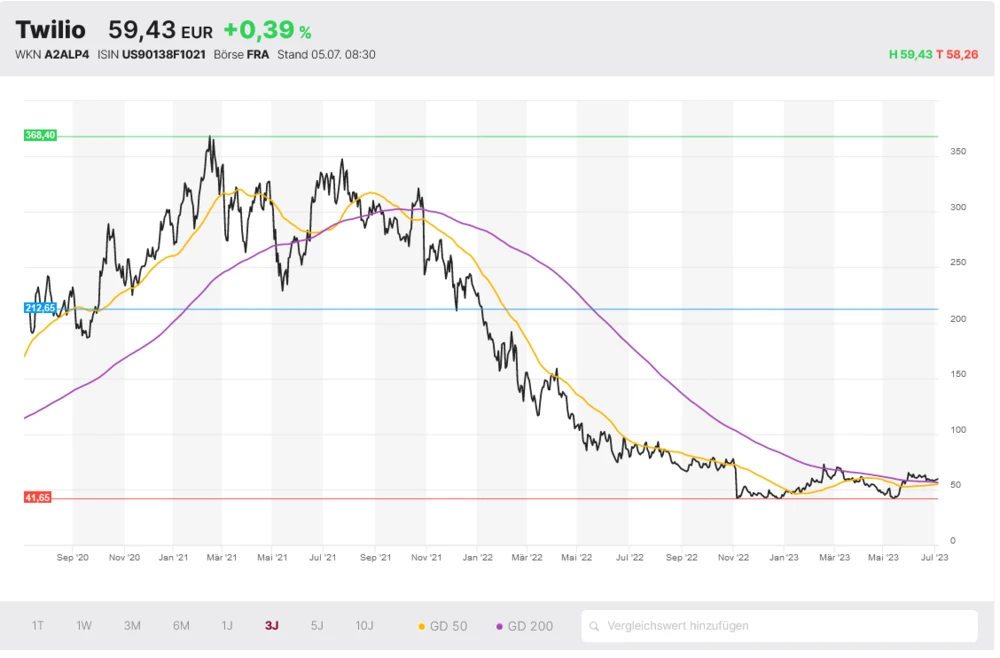Choose the 3M time period
Image resolution: width=1000 pixels, height=658 pixels.
132,626
